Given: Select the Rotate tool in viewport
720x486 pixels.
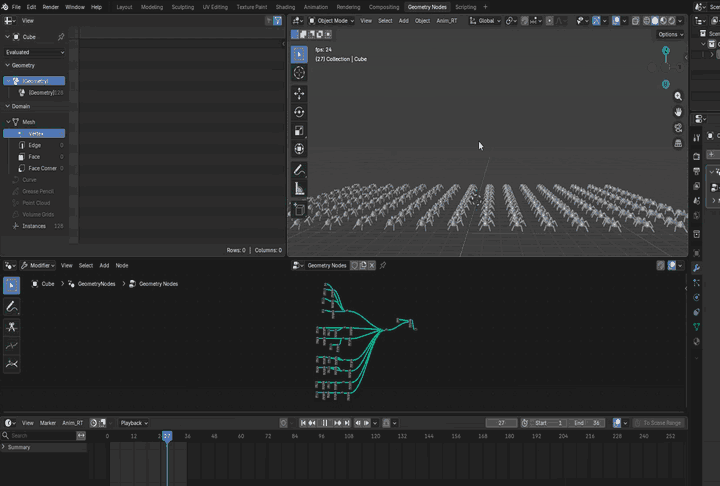Looking at the screenshot, I should [299, 112].
